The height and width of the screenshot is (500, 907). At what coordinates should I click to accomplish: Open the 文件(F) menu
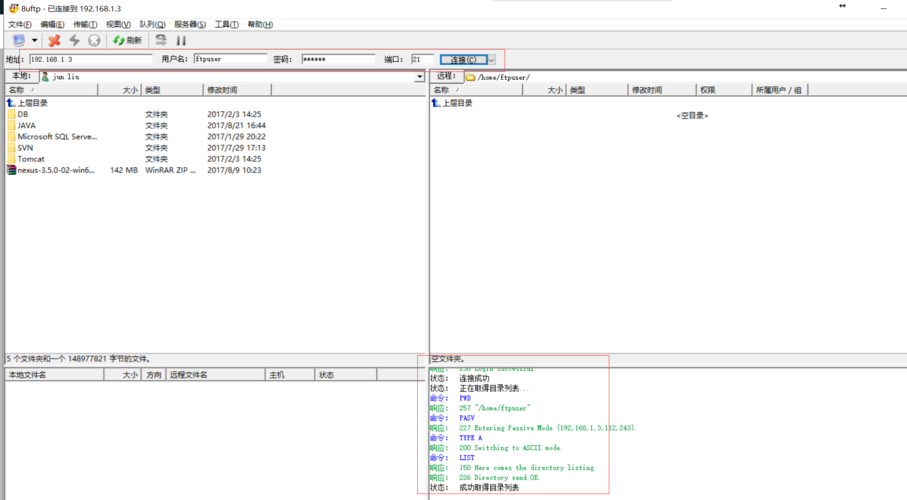tap(20, 24)
